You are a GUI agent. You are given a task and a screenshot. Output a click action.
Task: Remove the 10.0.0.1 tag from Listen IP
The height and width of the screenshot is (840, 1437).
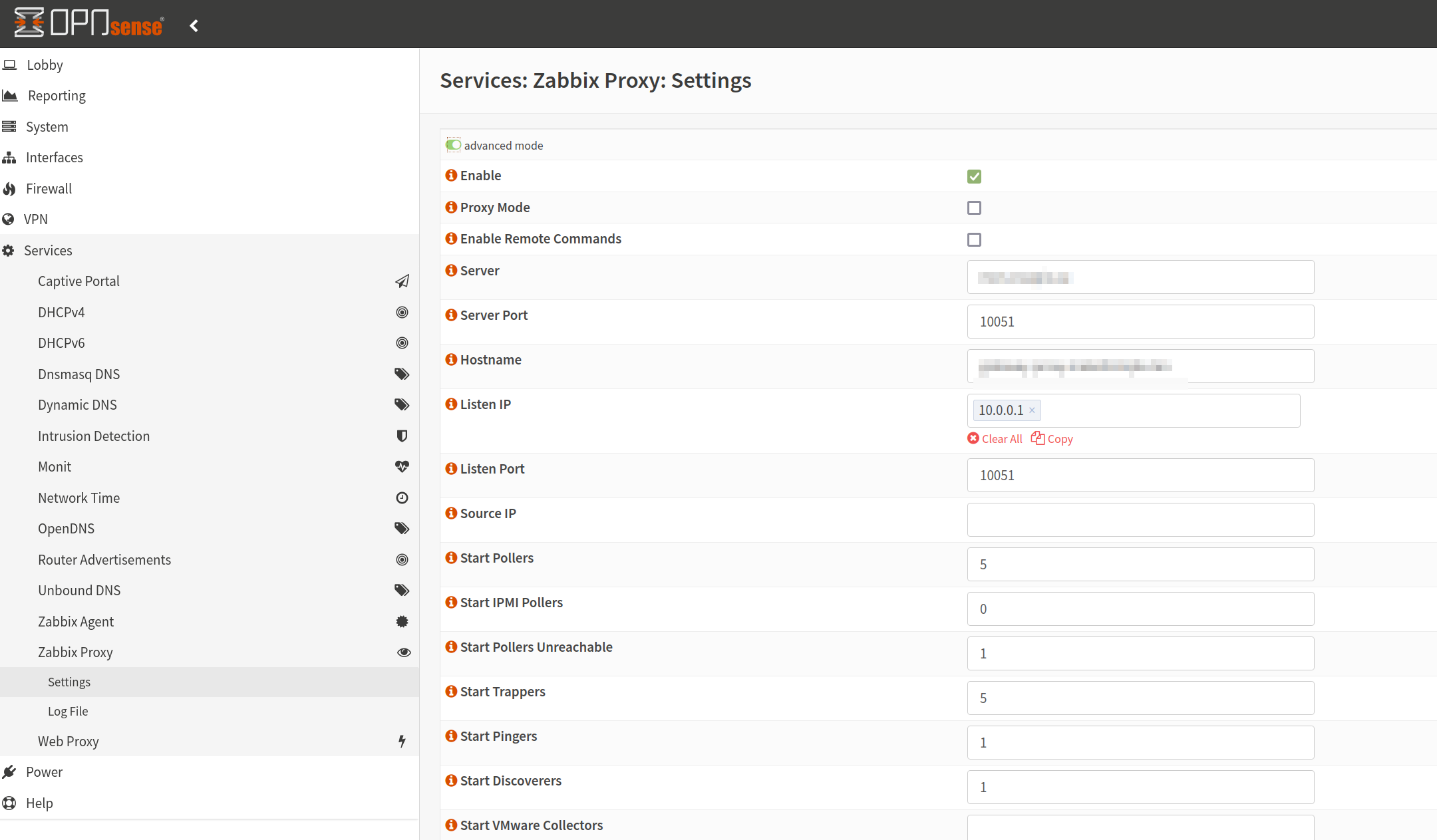[1032, 410]
